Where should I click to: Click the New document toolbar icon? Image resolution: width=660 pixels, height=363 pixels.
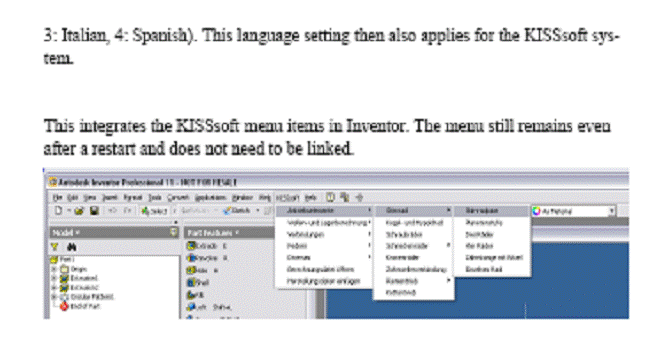point(59,210)
